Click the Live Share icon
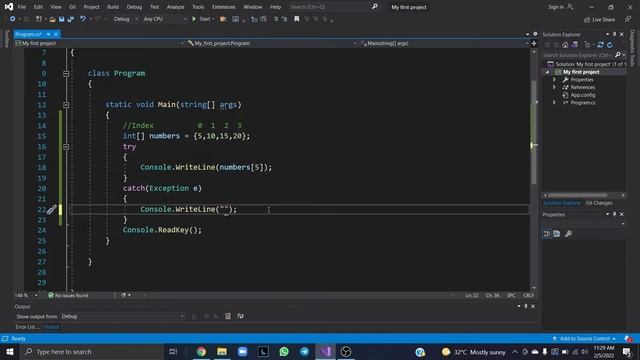The height and width of the screenshot is (360, 640). click(x=587, y=20)
